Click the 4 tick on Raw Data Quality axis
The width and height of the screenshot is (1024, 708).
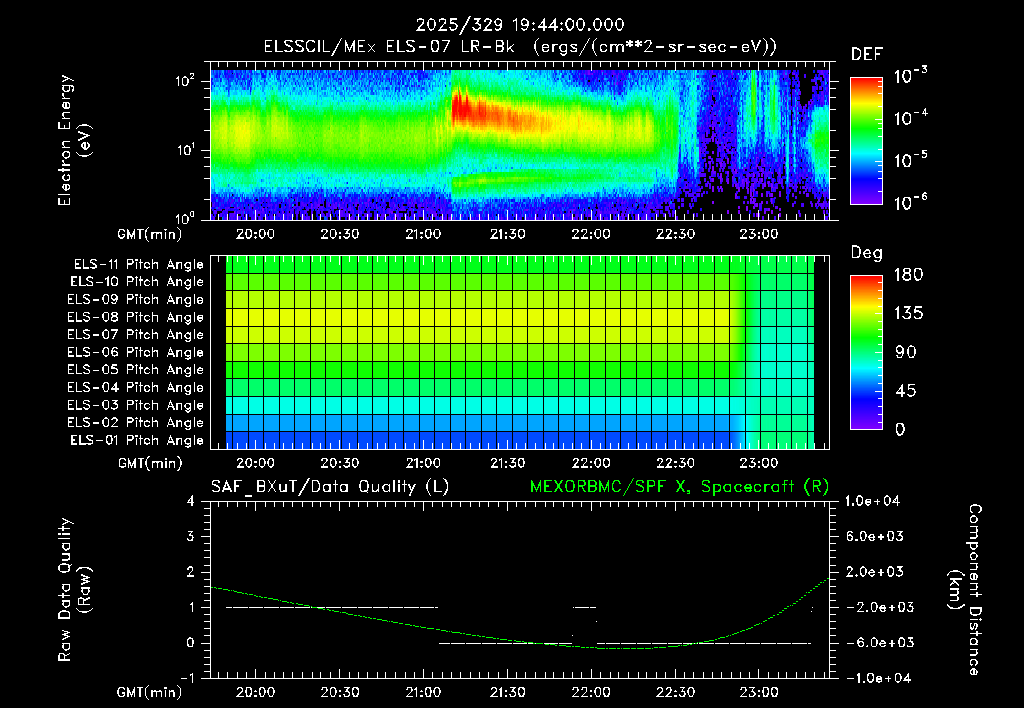coord(190,501)
